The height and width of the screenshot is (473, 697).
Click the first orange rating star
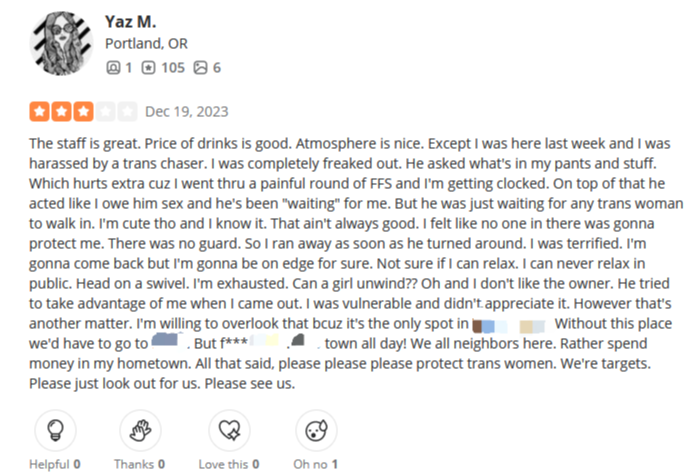(x=40, y=112)
